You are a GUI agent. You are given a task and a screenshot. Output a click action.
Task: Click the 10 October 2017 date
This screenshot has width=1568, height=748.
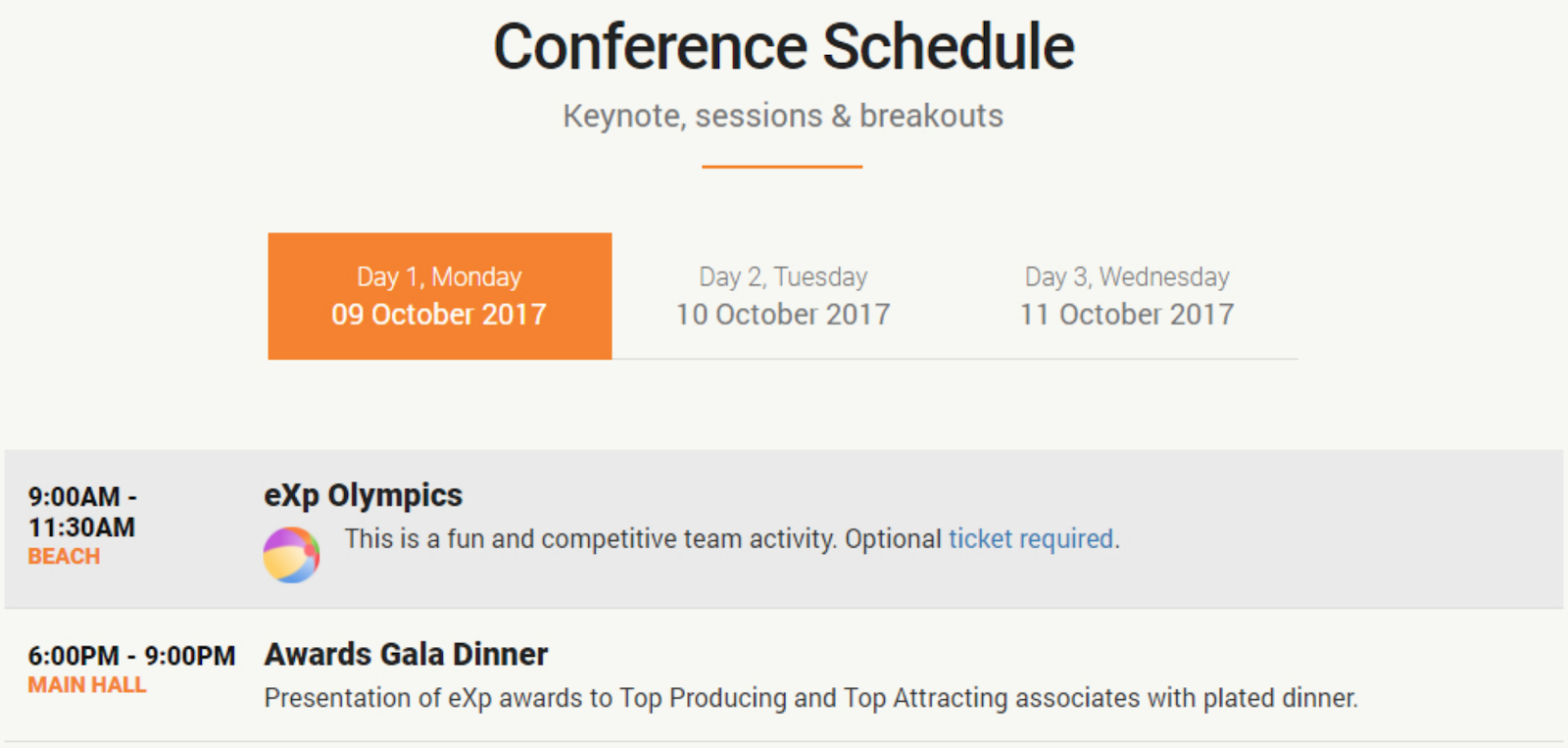tap(783, 315)
